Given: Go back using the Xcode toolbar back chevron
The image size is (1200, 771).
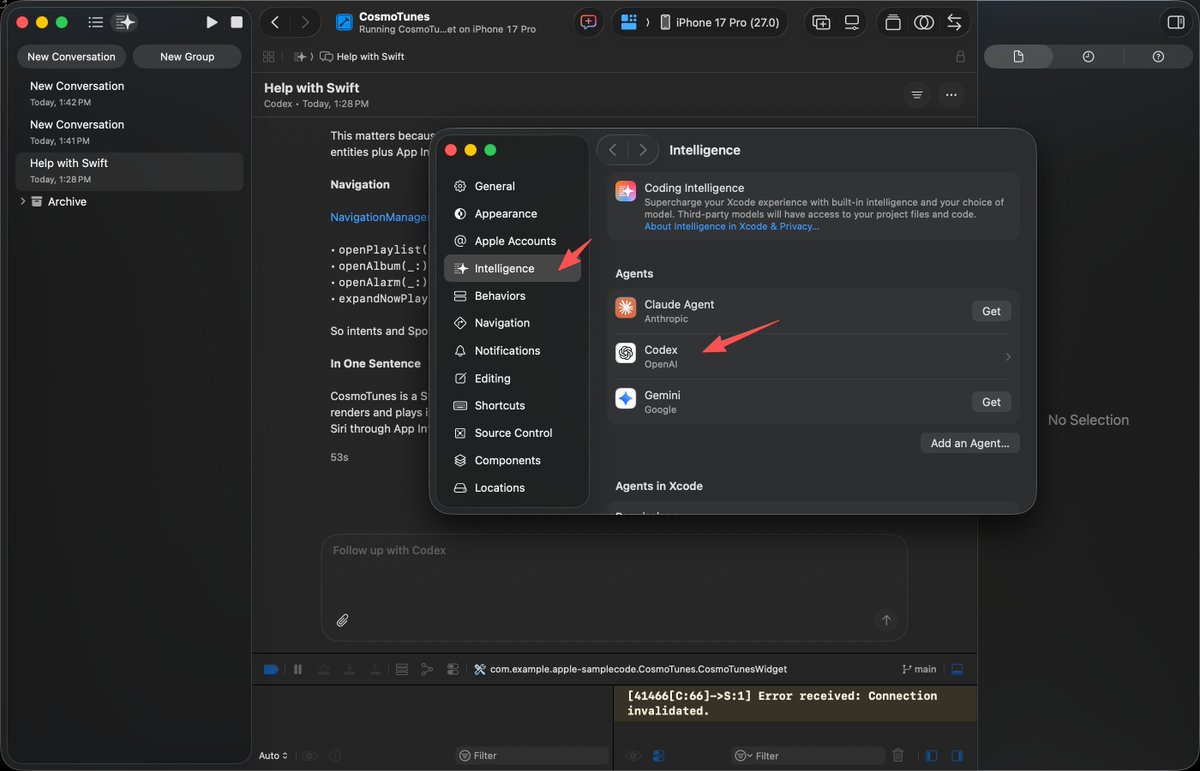Looking at the screenshot, I should pyautogui.click(x=276, y=22).
